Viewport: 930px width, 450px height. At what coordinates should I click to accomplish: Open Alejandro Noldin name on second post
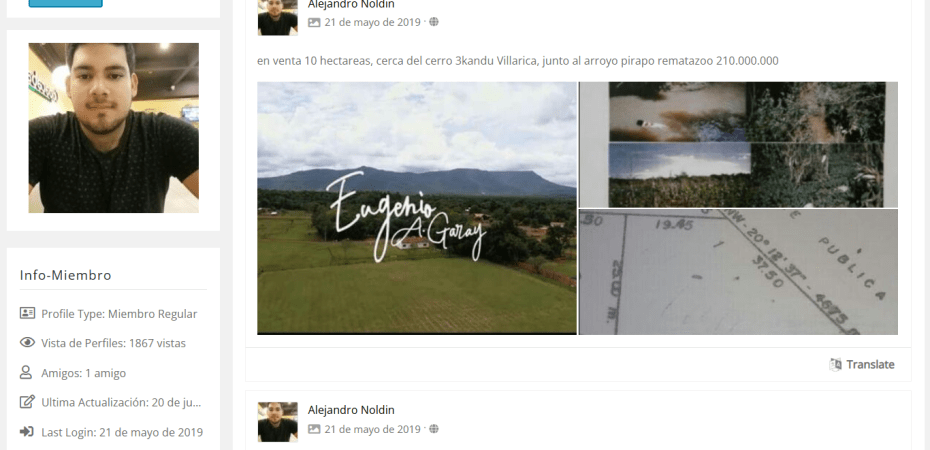point(351,410)
